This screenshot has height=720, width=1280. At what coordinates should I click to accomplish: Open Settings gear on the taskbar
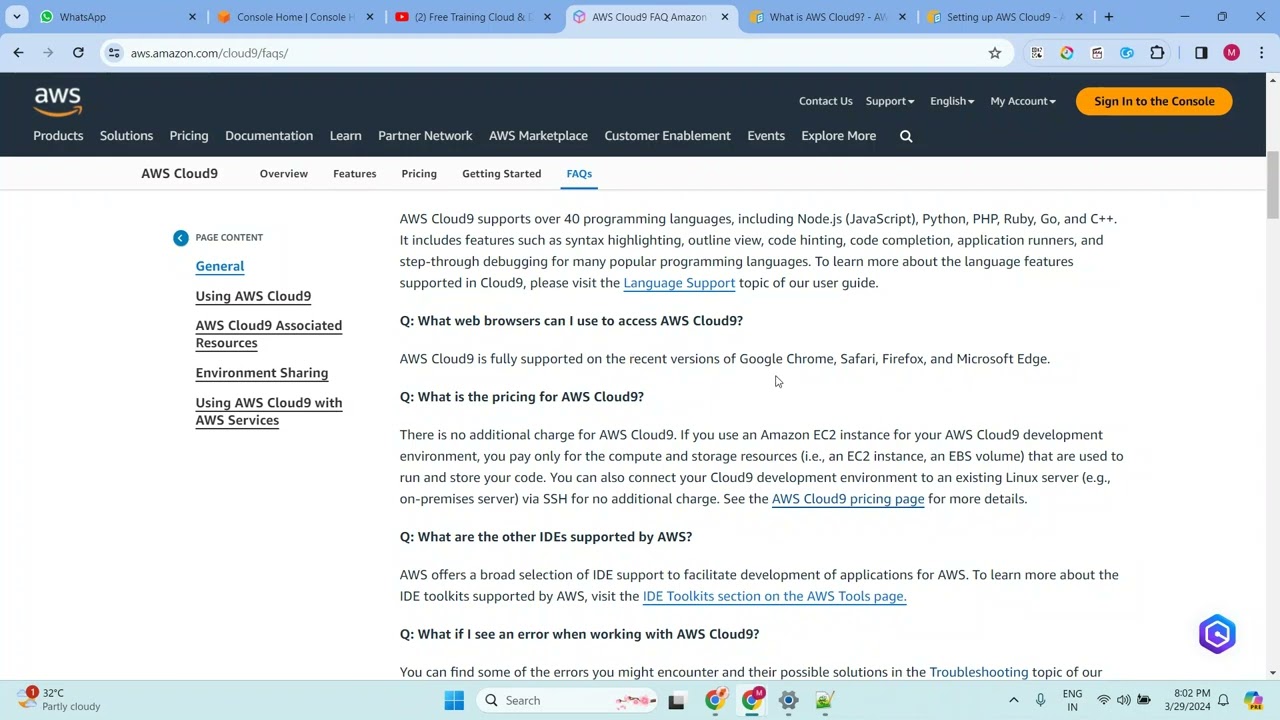pos(788,700)
